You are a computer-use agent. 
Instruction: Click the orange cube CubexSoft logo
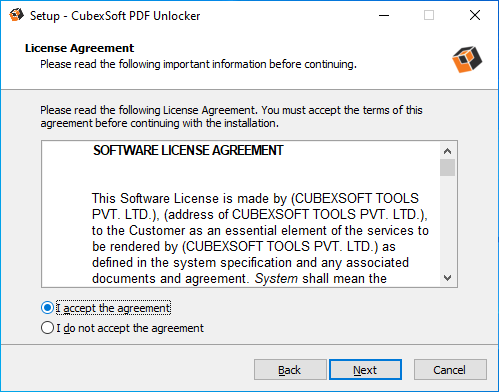pos(467,59)
